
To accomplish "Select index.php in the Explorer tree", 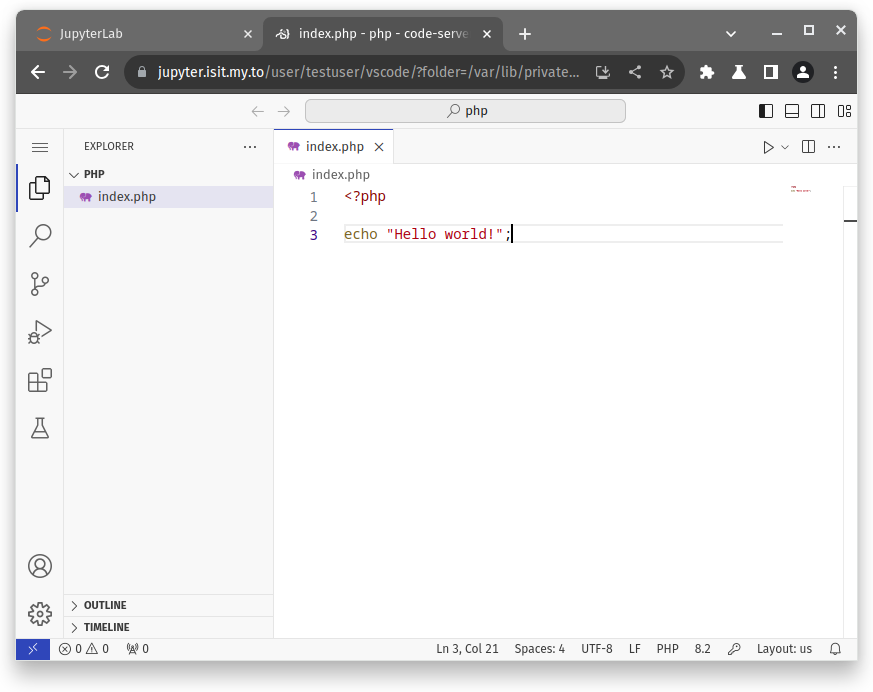I will pyautogui.click(x=127, y=197).
